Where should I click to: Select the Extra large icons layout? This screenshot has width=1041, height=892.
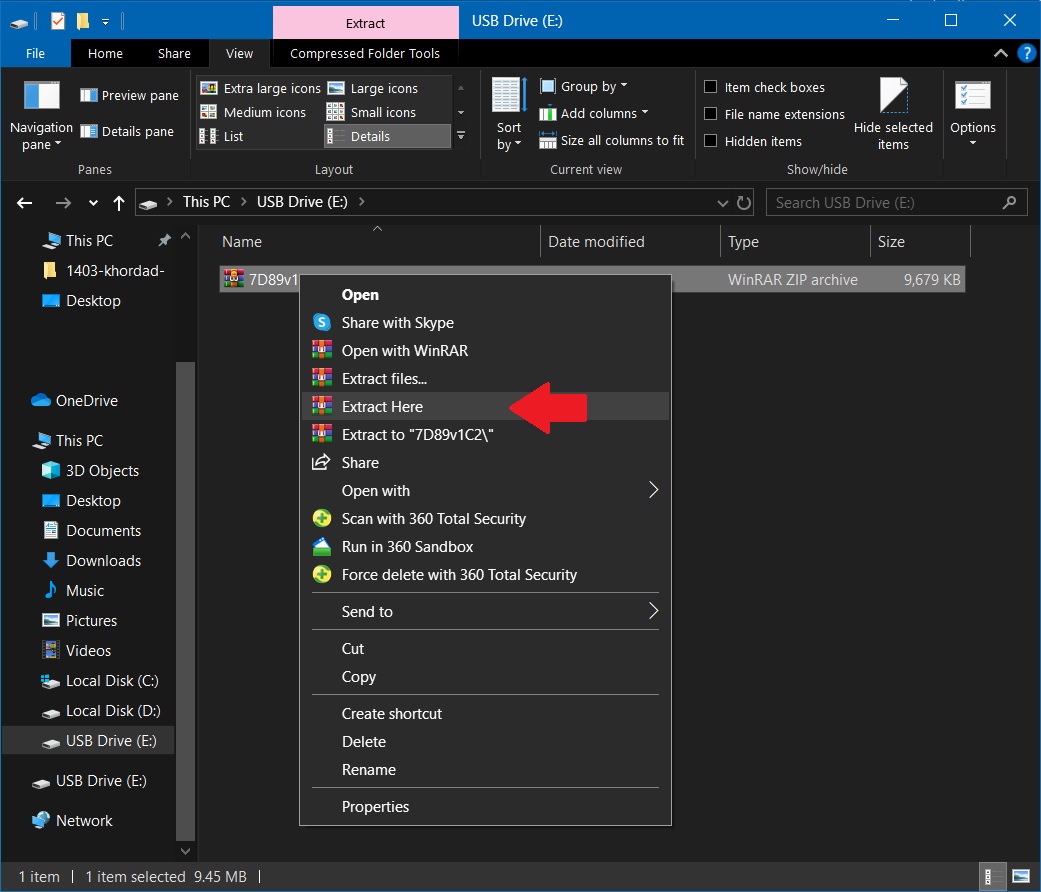point(260,88)
